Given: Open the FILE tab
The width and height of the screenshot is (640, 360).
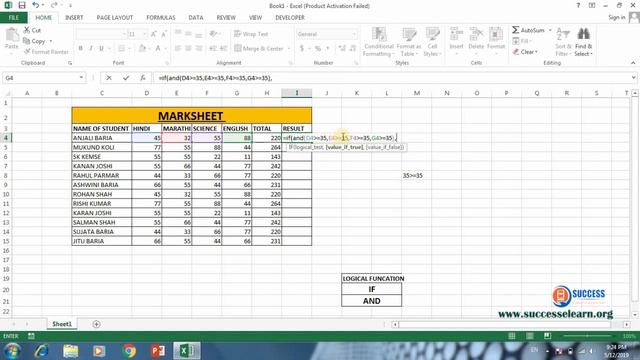Looking at the screenshot, I should pyautogui.click(x=14, y=18).
